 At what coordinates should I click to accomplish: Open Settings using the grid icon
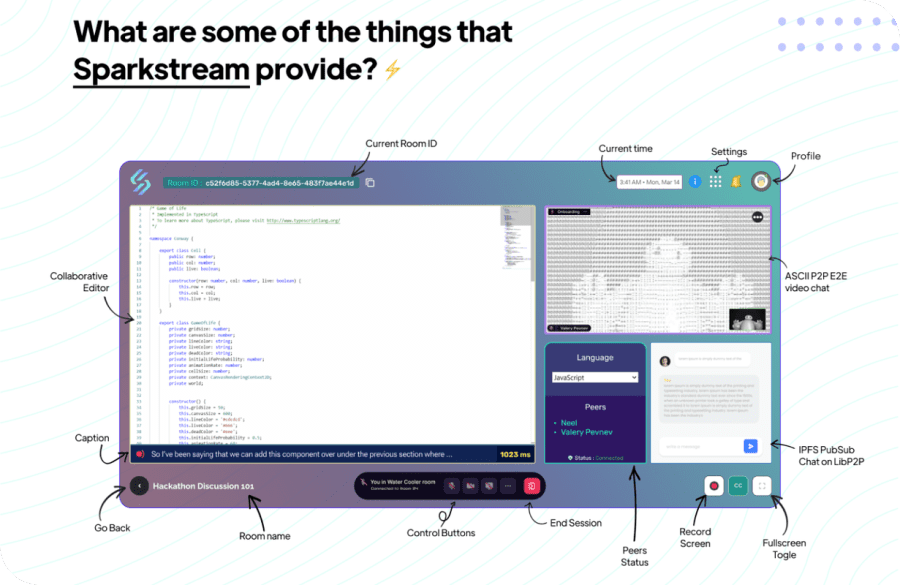[x=717, y=180]
